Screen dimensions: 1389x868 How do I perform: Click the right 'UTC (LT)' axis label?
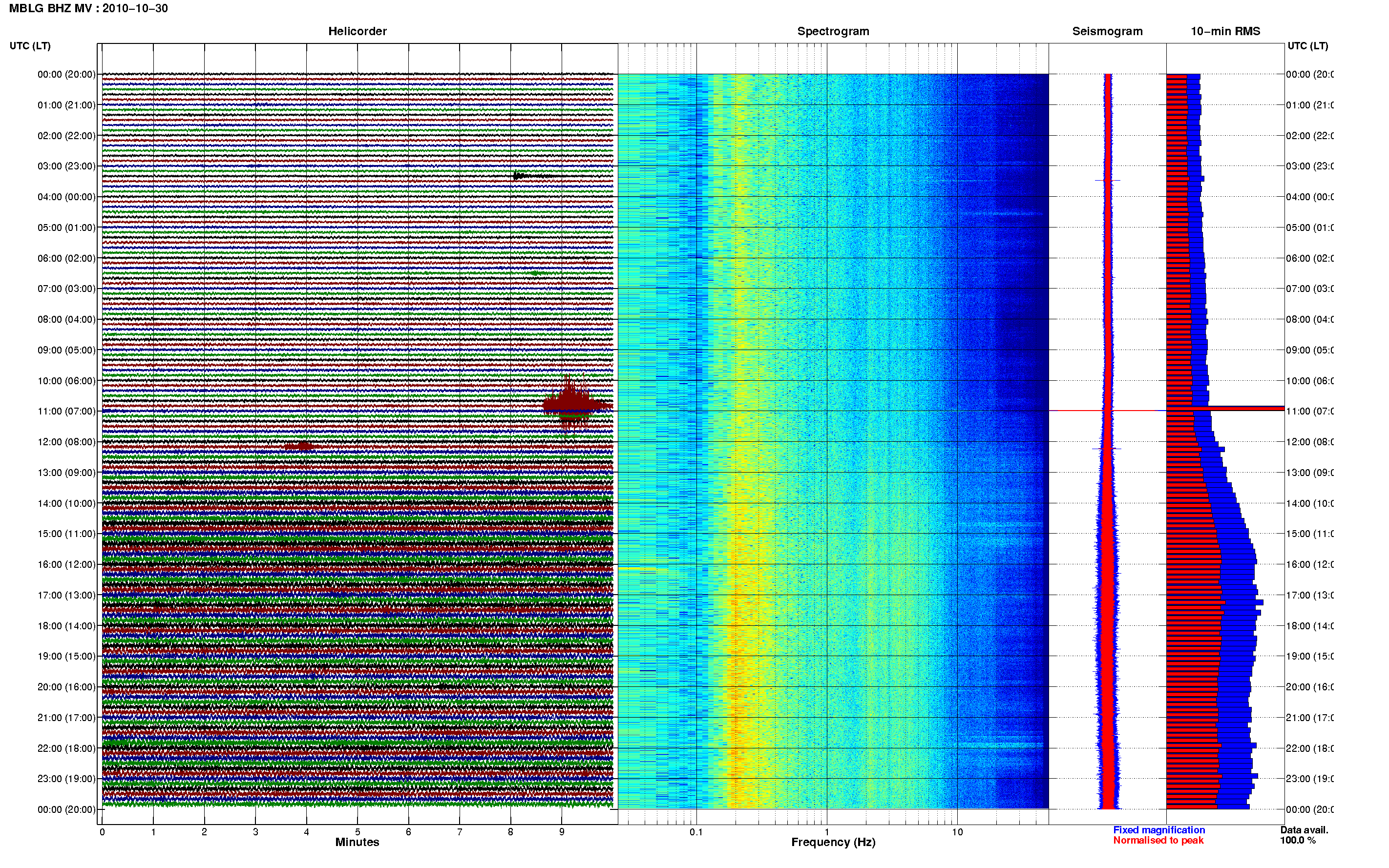coord(1307,46)
